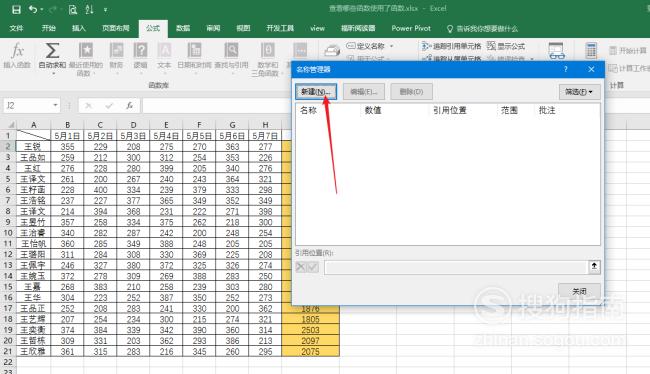Click the Name Manager tag icon in ribbon
Screen dimensions: 650x374
(332, 51)
